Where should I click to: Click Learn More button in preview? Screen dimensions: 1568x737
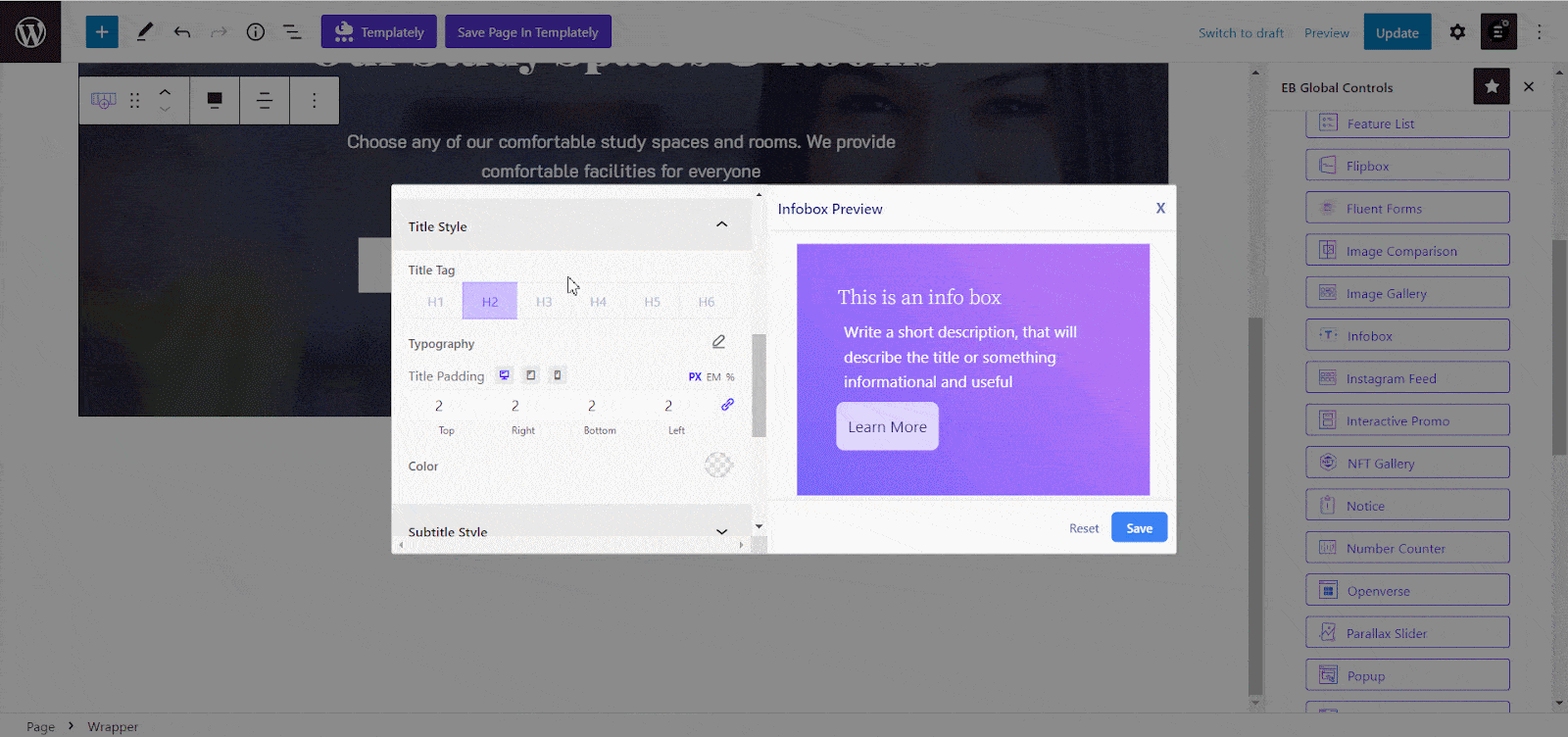(x=887, y=426)
